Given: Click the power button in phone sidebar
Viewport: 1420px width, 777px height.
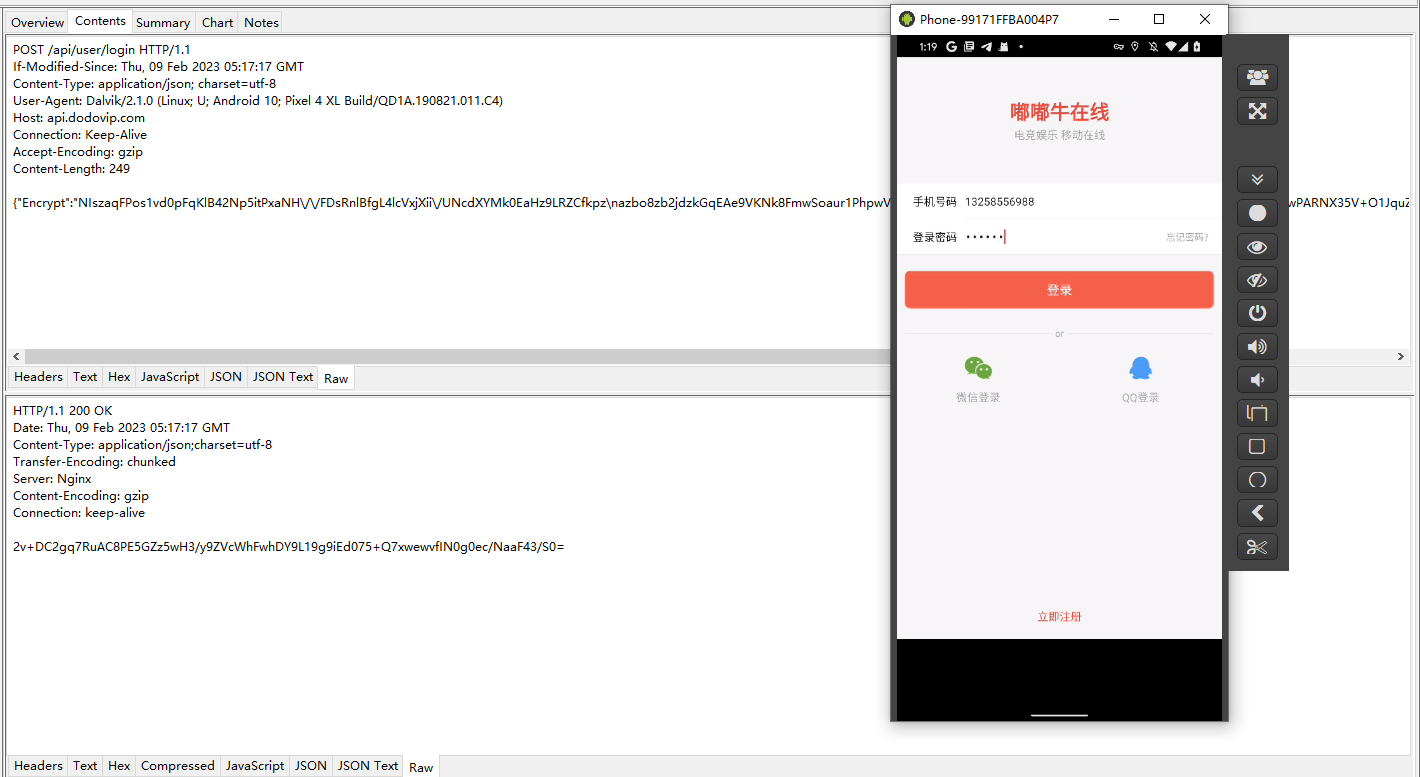Looking at the screenshot, I should point(1257,313).
